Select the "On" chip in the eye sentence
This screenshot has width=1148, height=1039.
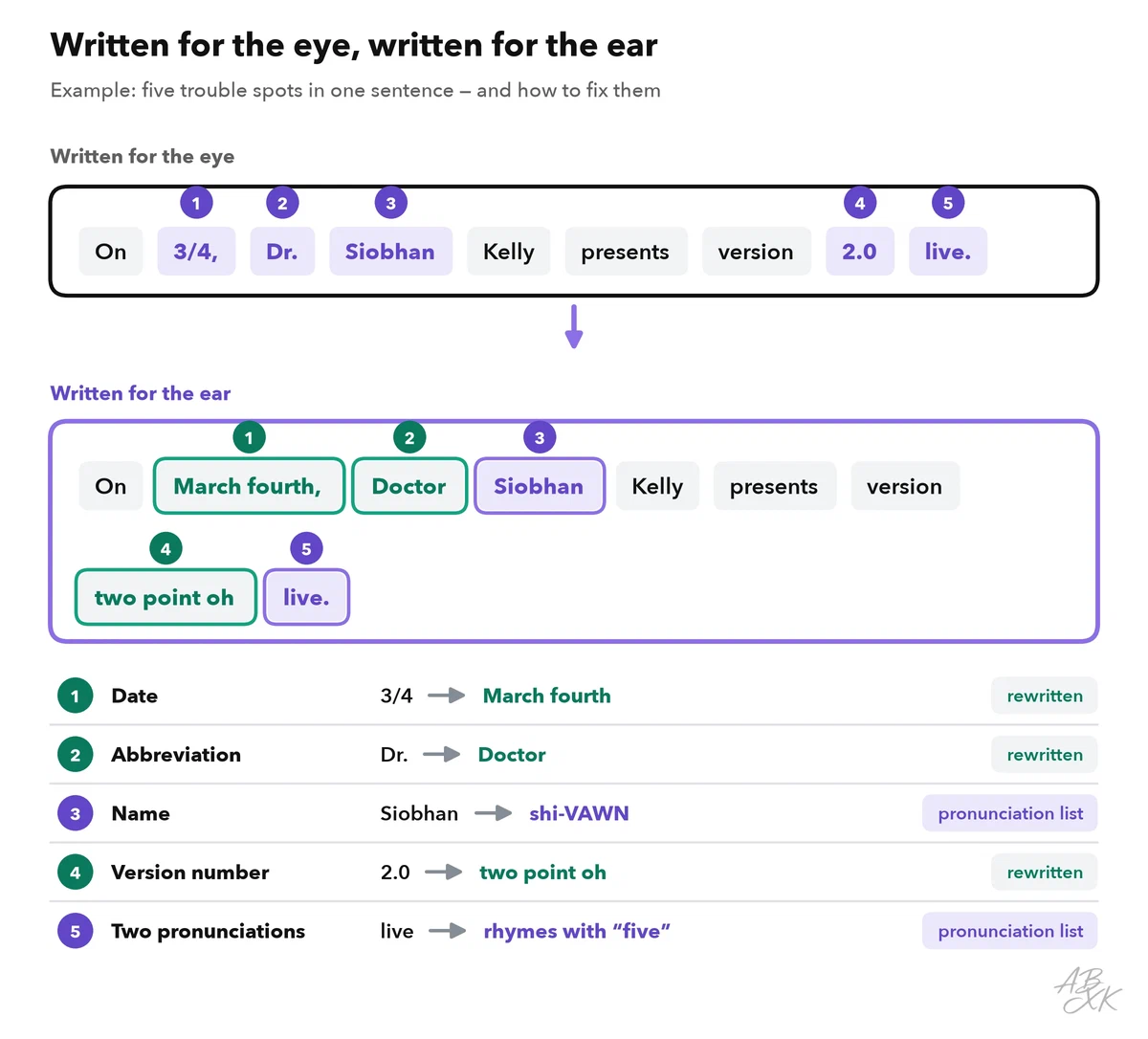[x=111, y=252]
